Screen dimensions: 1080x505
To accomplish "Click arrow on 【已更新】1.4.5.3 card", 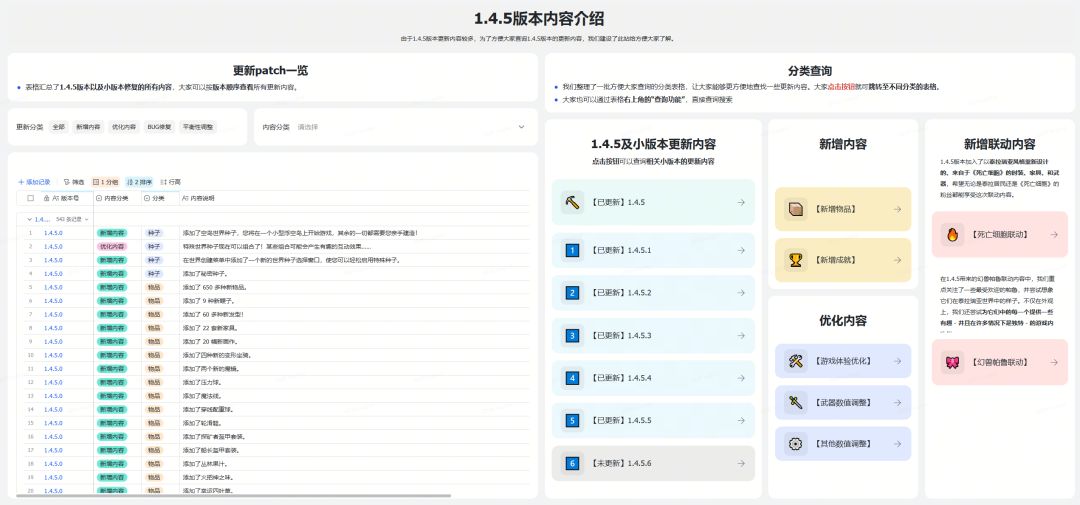I will point(740,336).
